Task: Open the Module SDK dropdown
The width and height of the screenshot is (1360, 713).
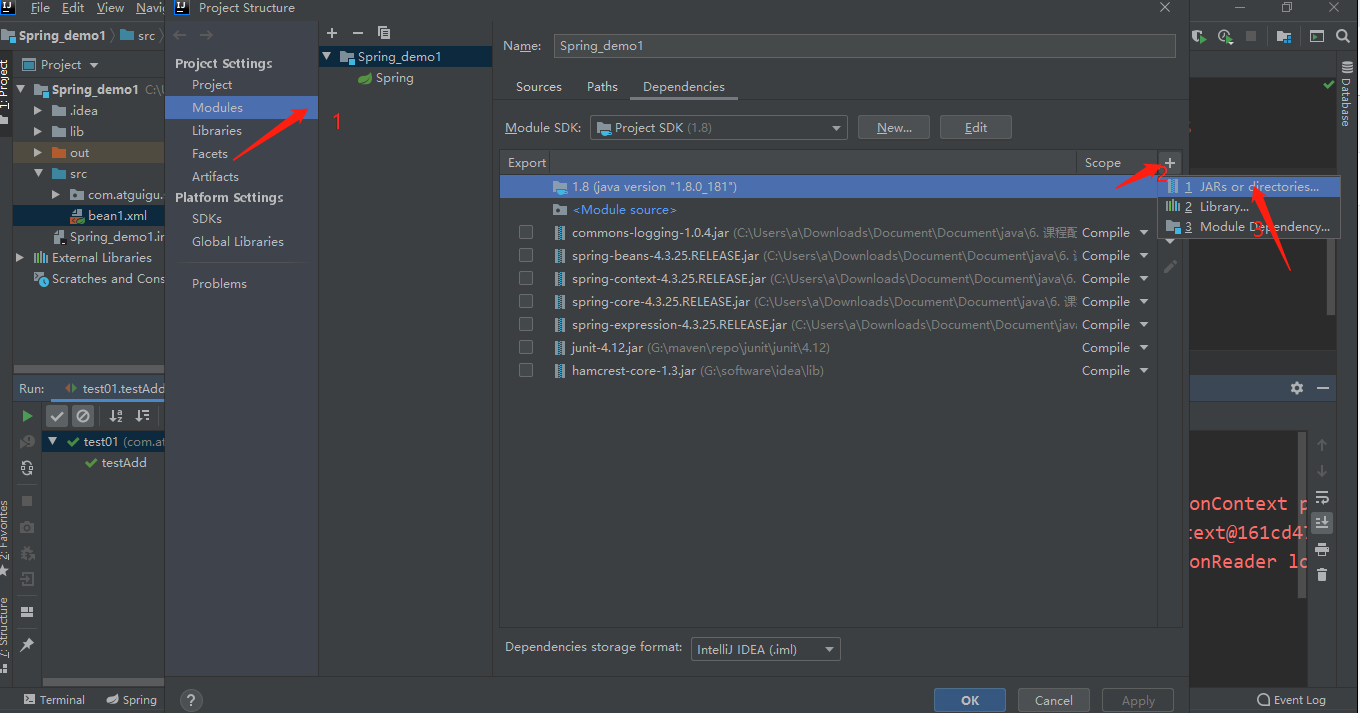Action: (719, 128)
